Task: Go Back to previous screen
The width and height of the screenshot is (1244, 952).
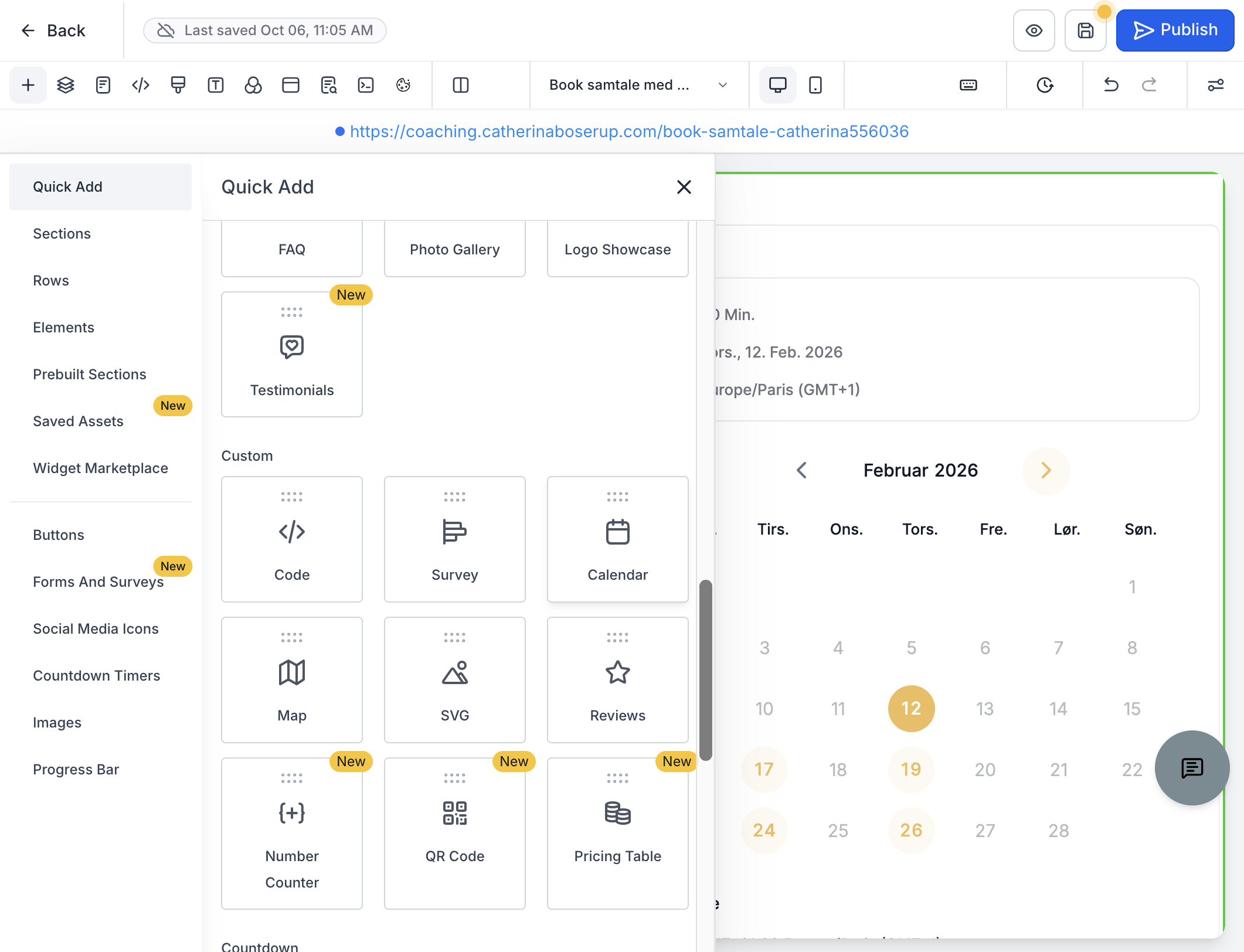Action: click(53, 30)
